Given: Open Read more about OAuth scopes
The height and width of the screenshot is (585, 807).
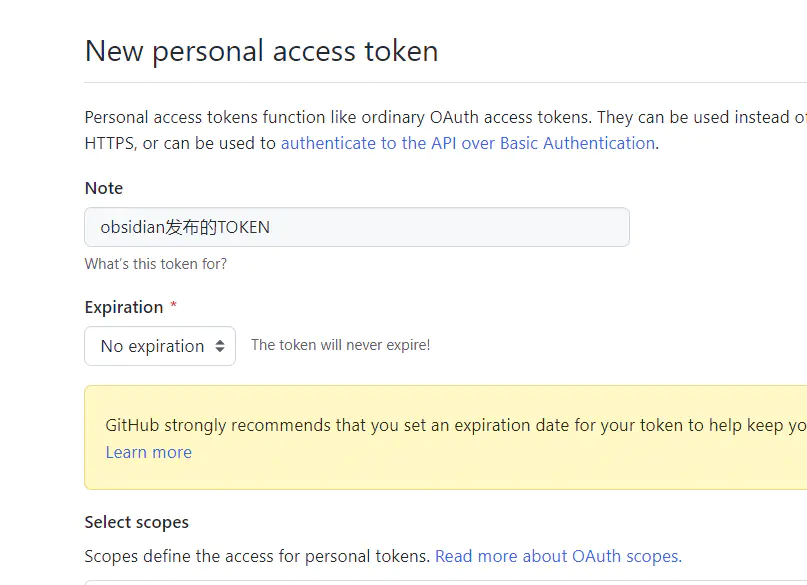Looking at the screenshot, I should pos(558,556).
